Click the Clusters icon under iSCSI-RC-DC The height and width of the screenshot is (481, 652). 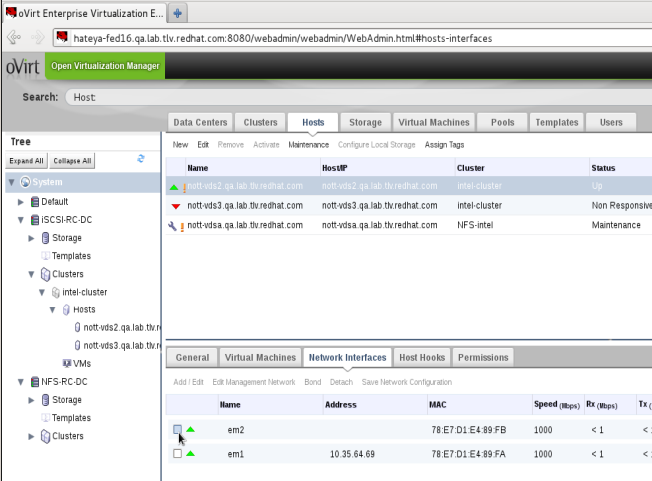click(45, 274)
